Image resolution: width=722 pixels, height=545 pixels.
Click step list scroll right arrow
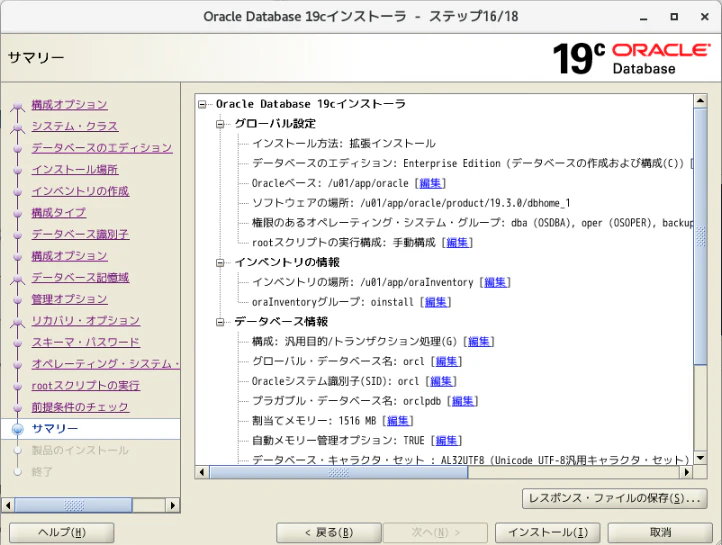click(x=173, y=505)
